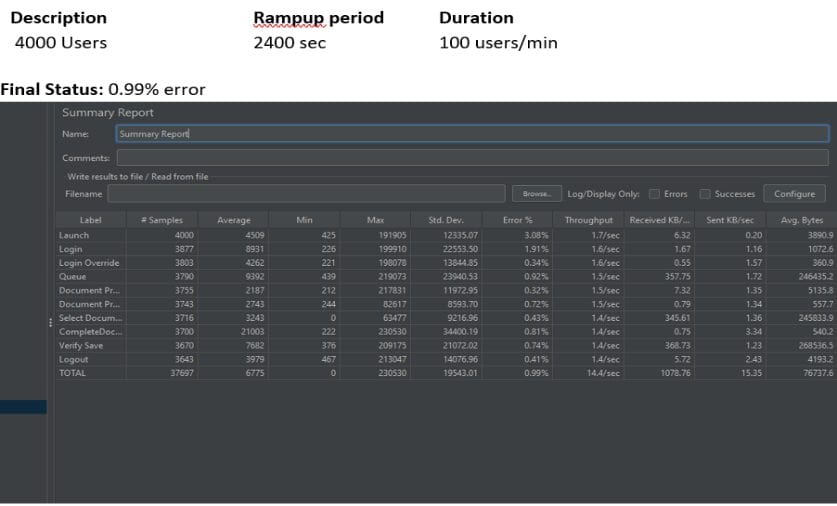Image resolution: width=837 pixels, height=506 pixels.
Task: Select the Login row label
Action: tap(70, 249)
